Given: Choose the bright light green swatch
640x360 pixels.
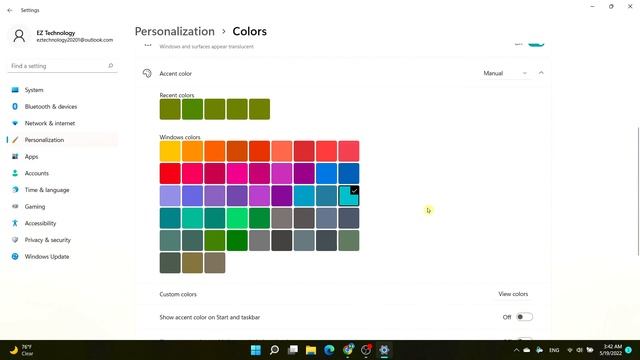Looking at the screenshot, I should click(237, 218).
